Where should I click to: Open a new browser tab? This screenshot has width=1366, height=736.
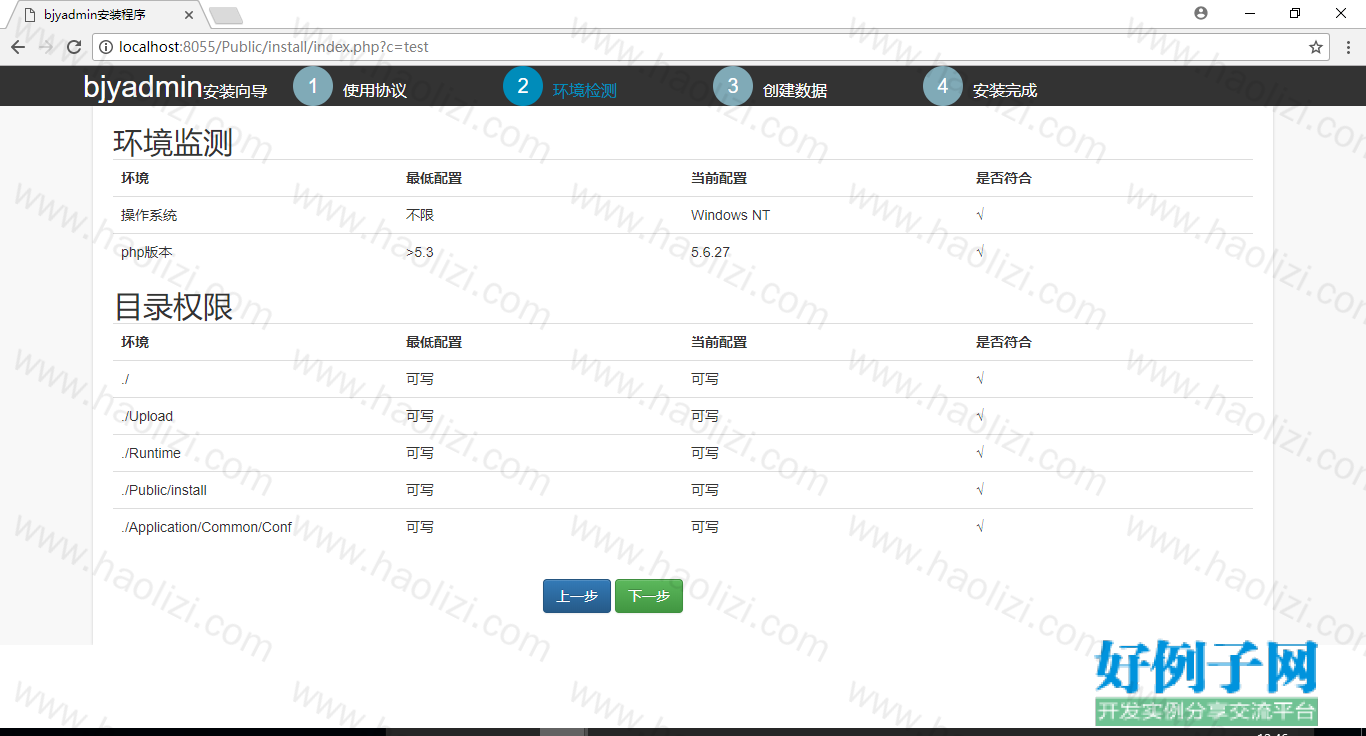226,15
